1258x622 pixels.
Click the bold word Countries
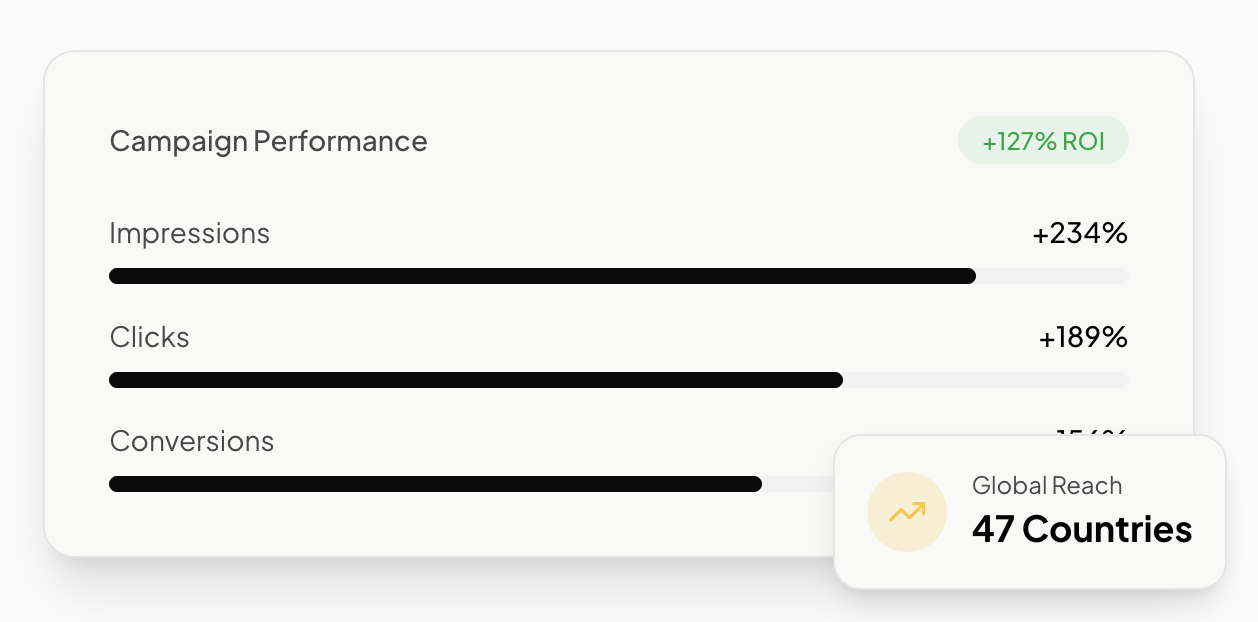click(x=1108, y=529)
